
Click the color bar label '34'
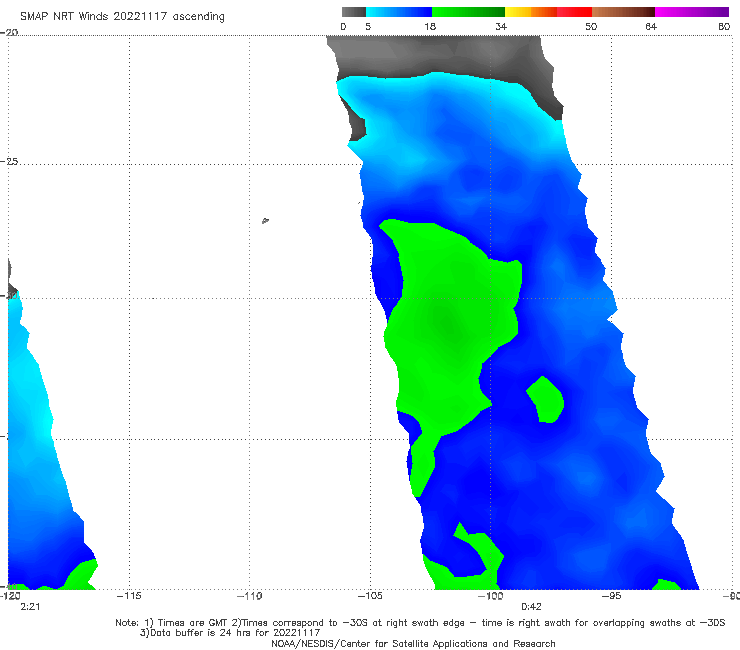pos(501,27)
